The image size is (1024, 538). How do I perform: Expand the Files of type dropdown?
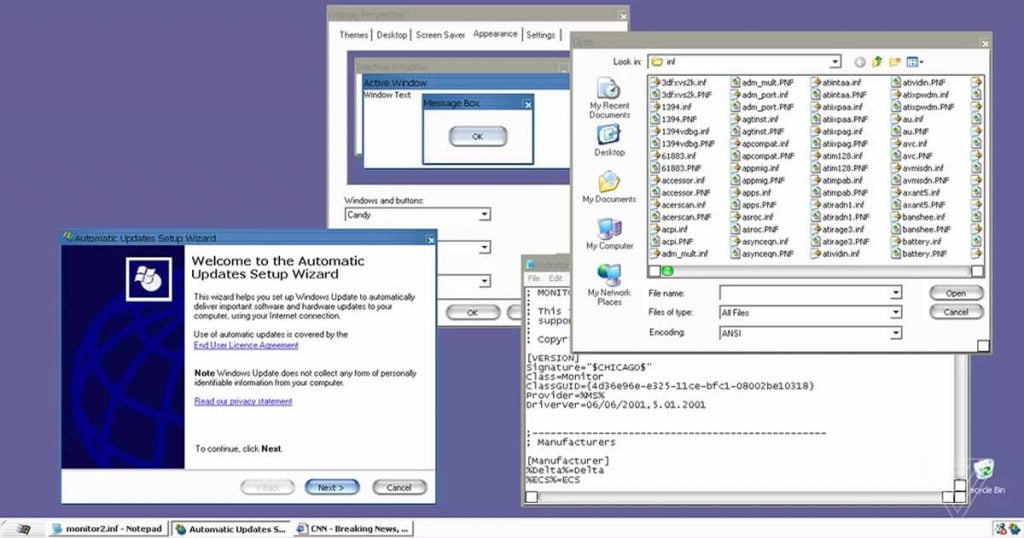[895, 313]
